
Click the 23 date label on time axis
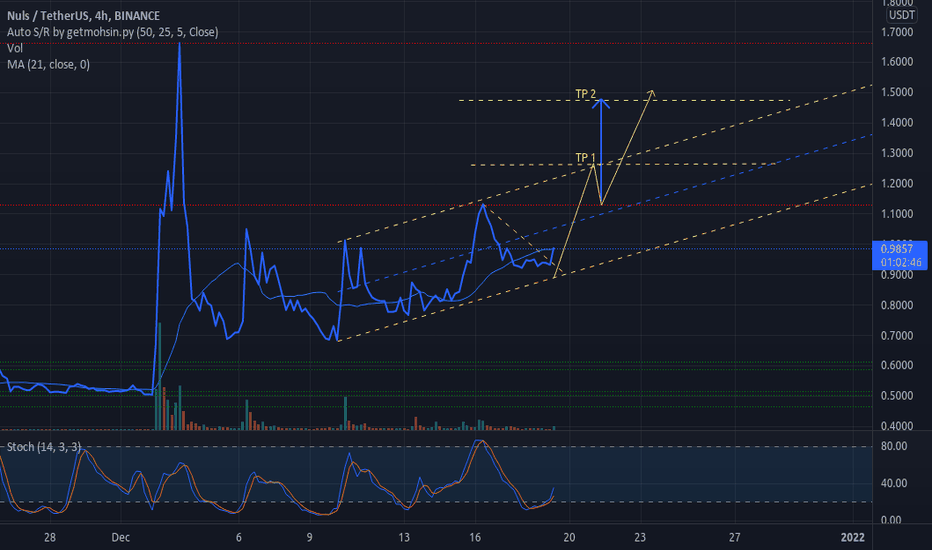[640, 538]
